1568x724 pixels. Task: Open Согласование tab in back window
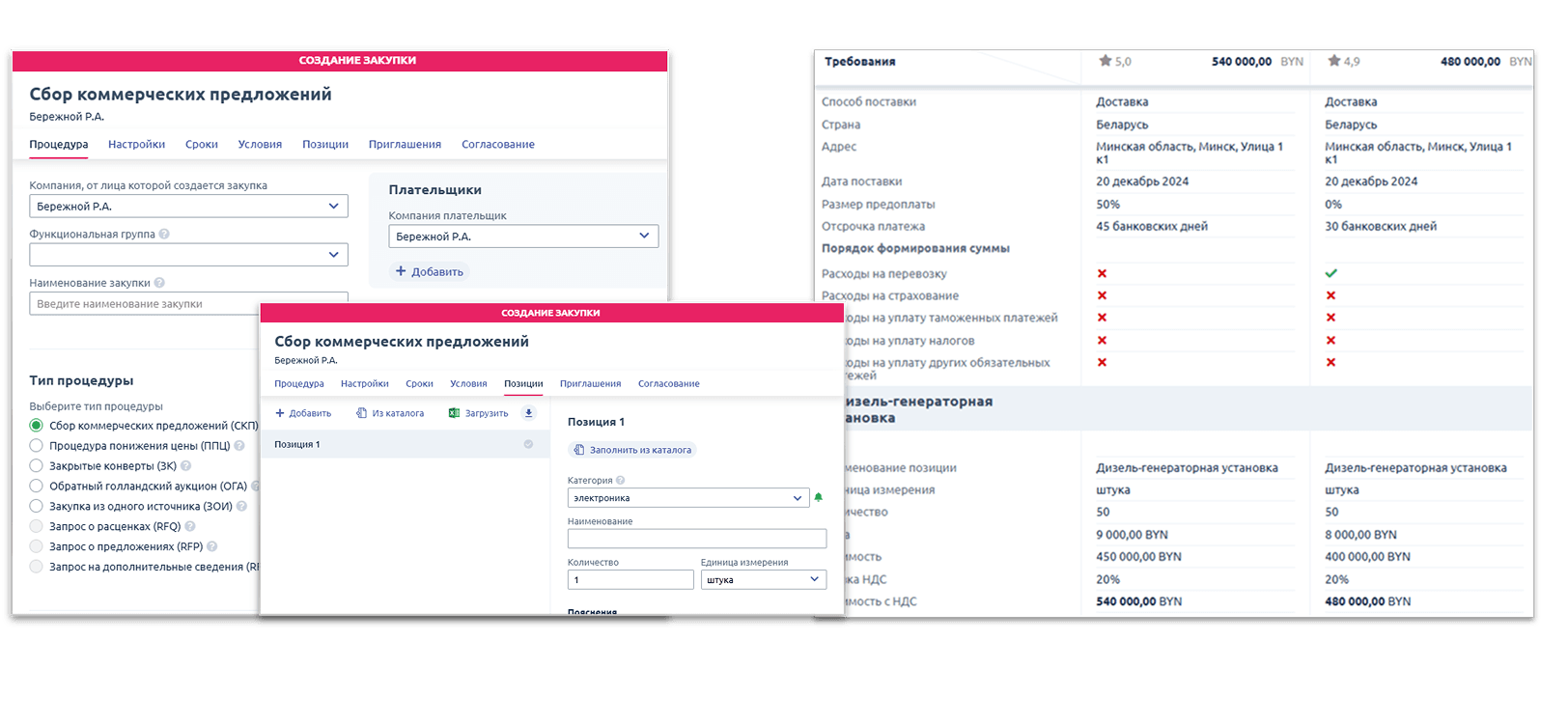pyautogui.click(x=498, y=145)
